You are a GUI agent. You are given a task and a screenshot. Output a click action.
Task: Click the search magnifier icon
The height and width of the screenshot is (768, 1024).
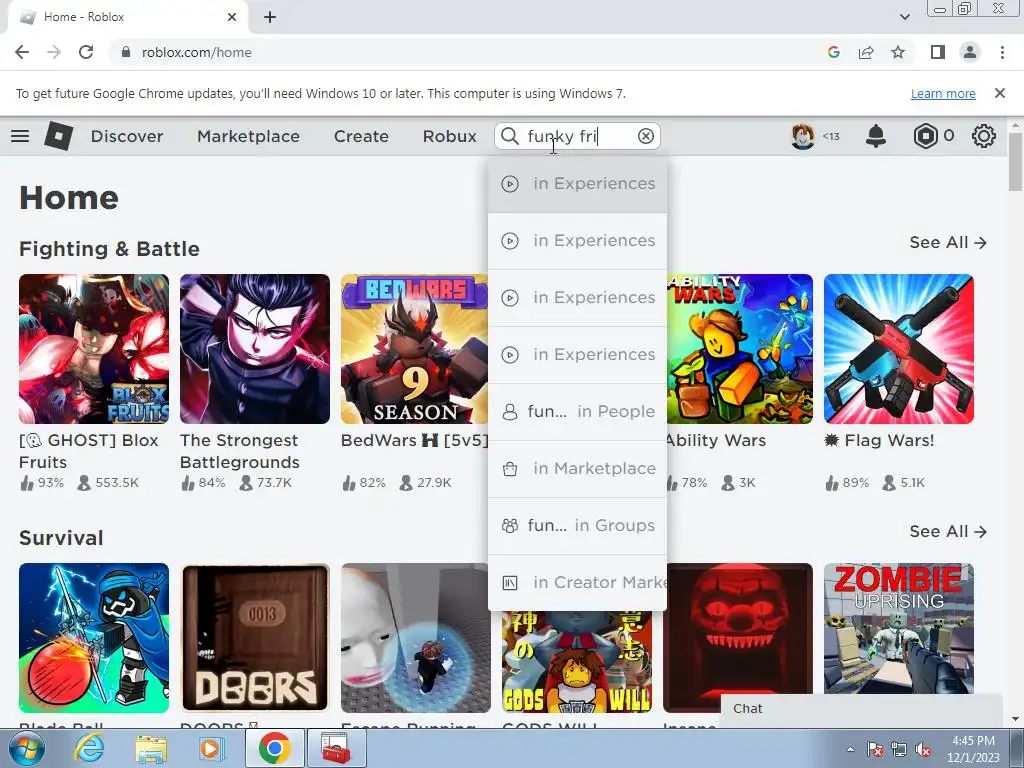tap(509, 136)
